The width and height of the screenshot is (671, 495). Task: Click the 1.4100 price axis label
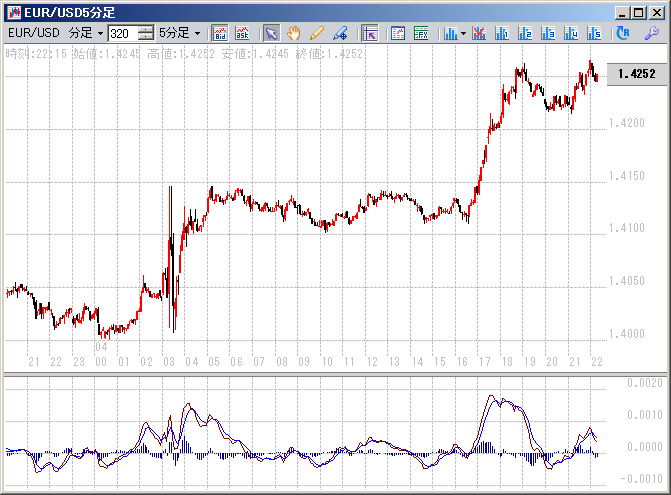[x=626, y=228]
